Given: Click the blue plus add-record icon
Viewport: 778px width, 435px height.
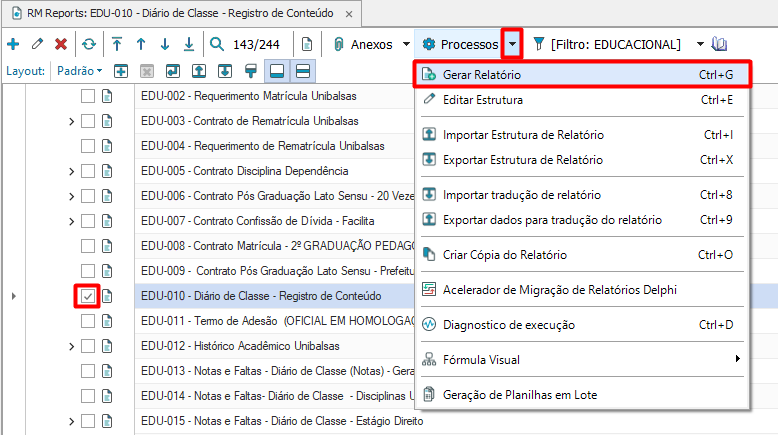Looking at the screenshot, I should [13, 44].
